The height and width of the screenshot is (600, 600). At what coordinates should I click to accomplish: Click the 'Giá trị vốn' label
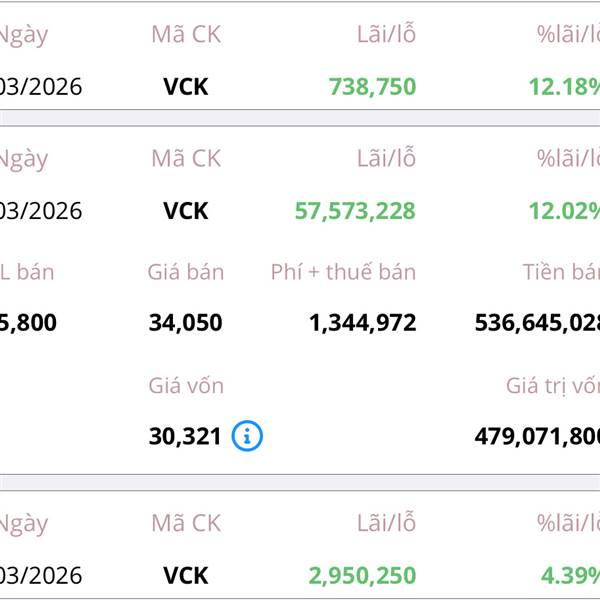point(552,385)
